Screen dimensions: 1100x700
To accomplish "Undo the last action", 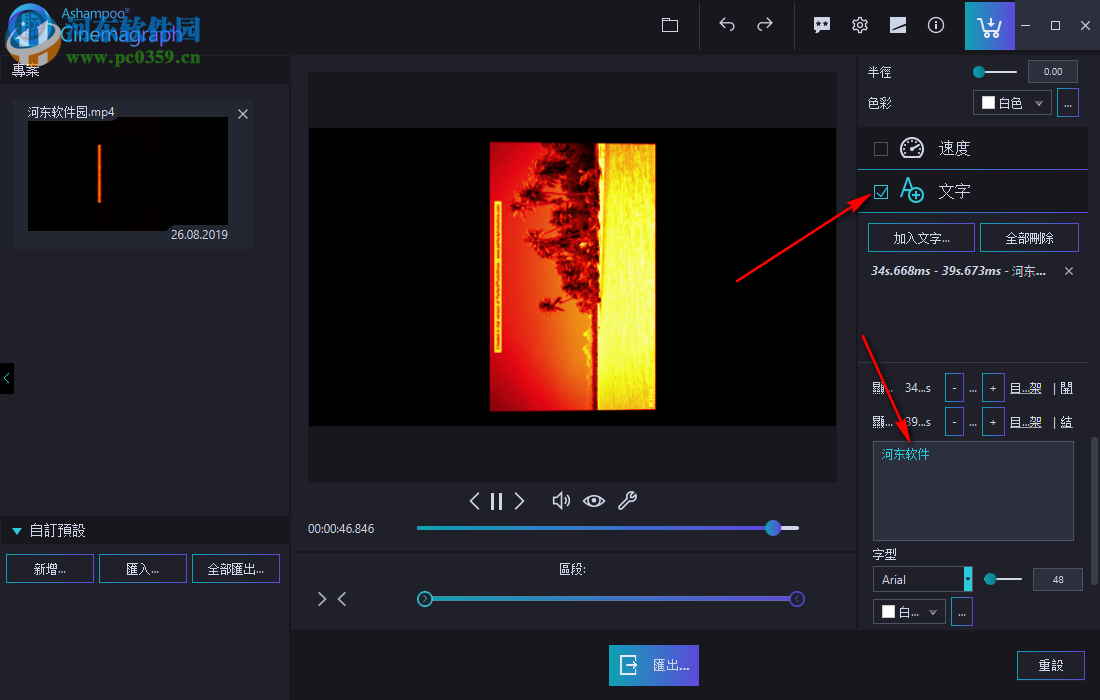I will 727,25.
